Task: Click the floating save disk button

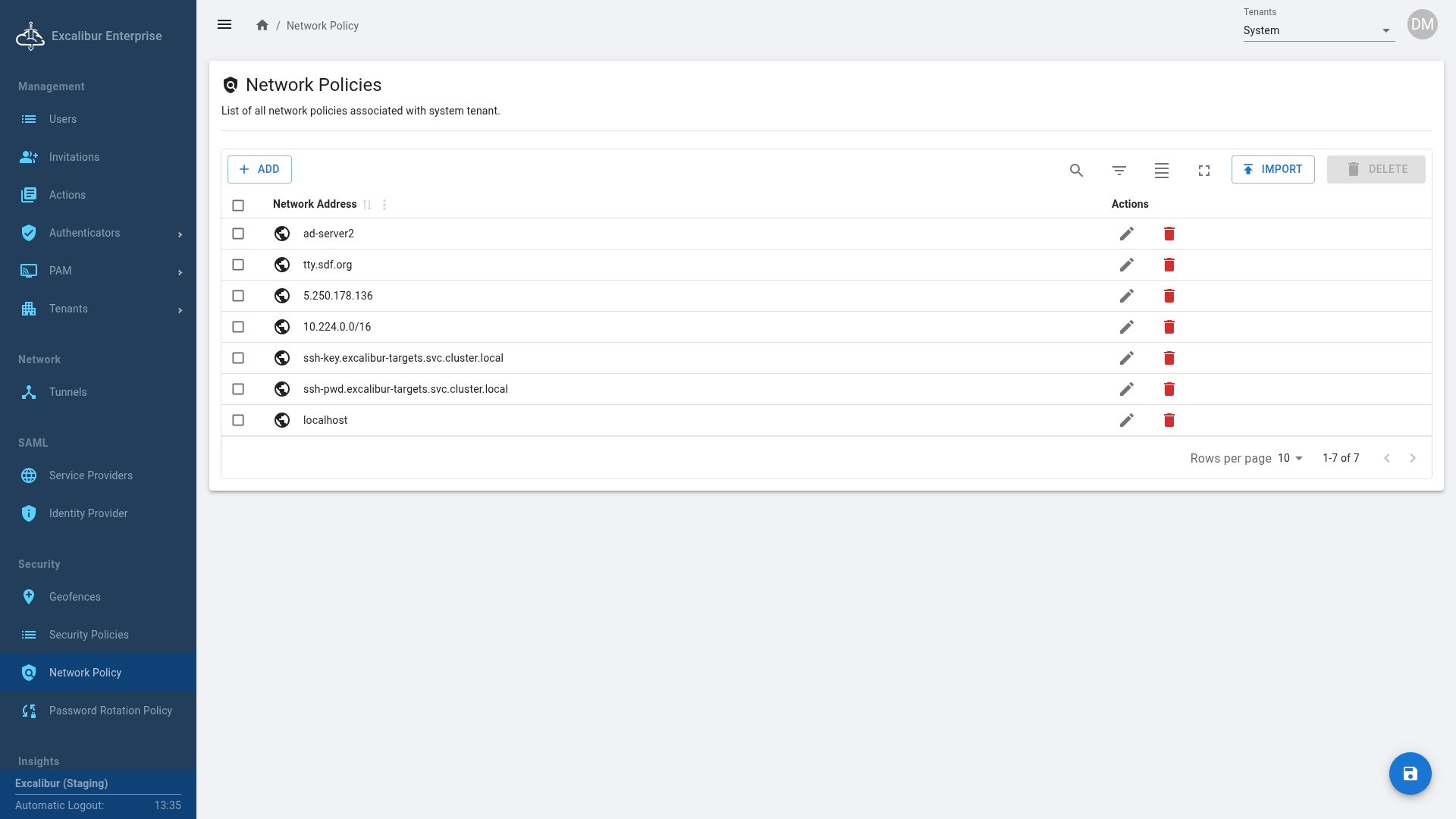Action: pyautogui.click(x=1410, y=773)
